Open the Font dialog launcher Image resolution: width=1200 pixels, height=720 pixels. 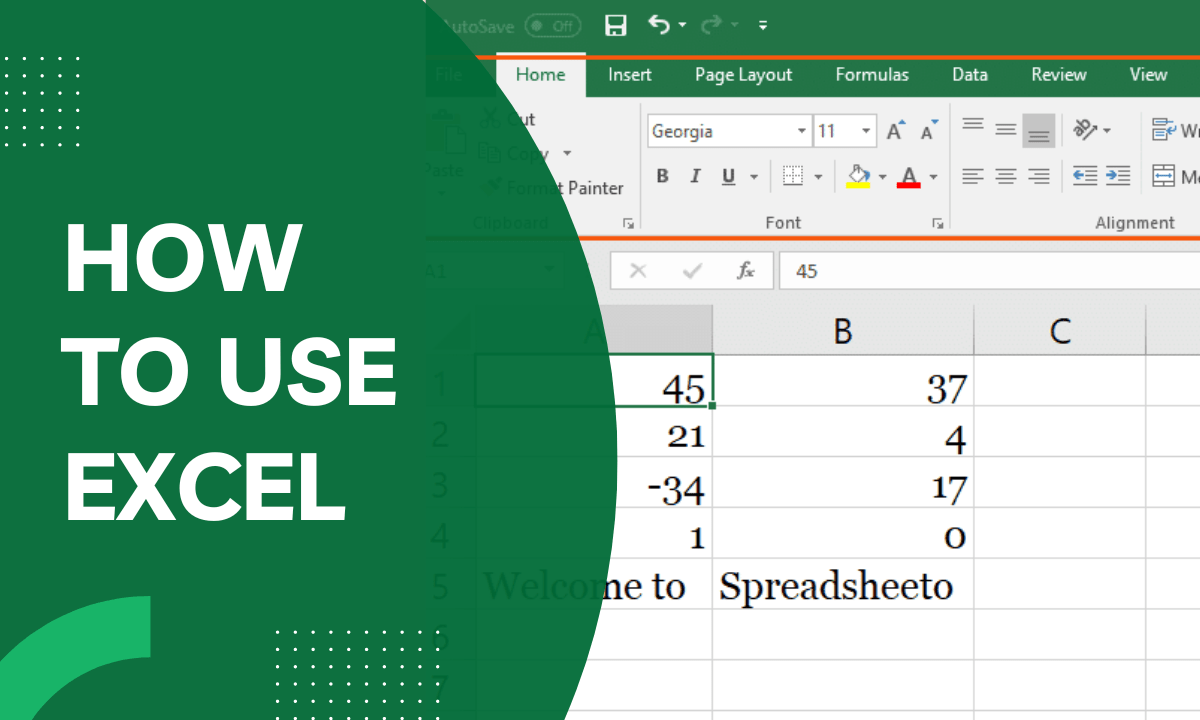[938, 223]
